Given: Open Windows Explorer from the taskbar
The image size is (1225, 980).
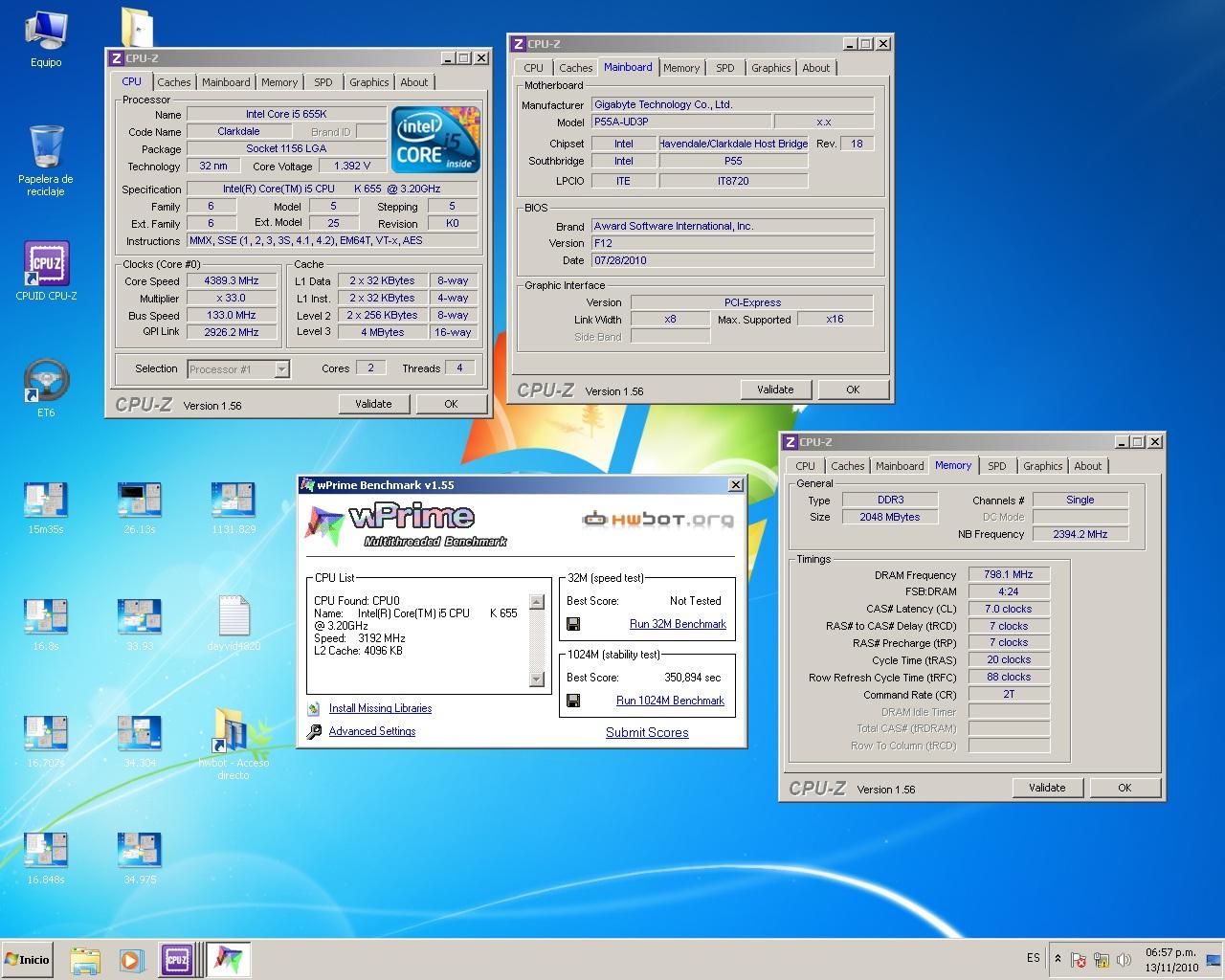Looking at the screenshot, I should click(x=85, y=959).
